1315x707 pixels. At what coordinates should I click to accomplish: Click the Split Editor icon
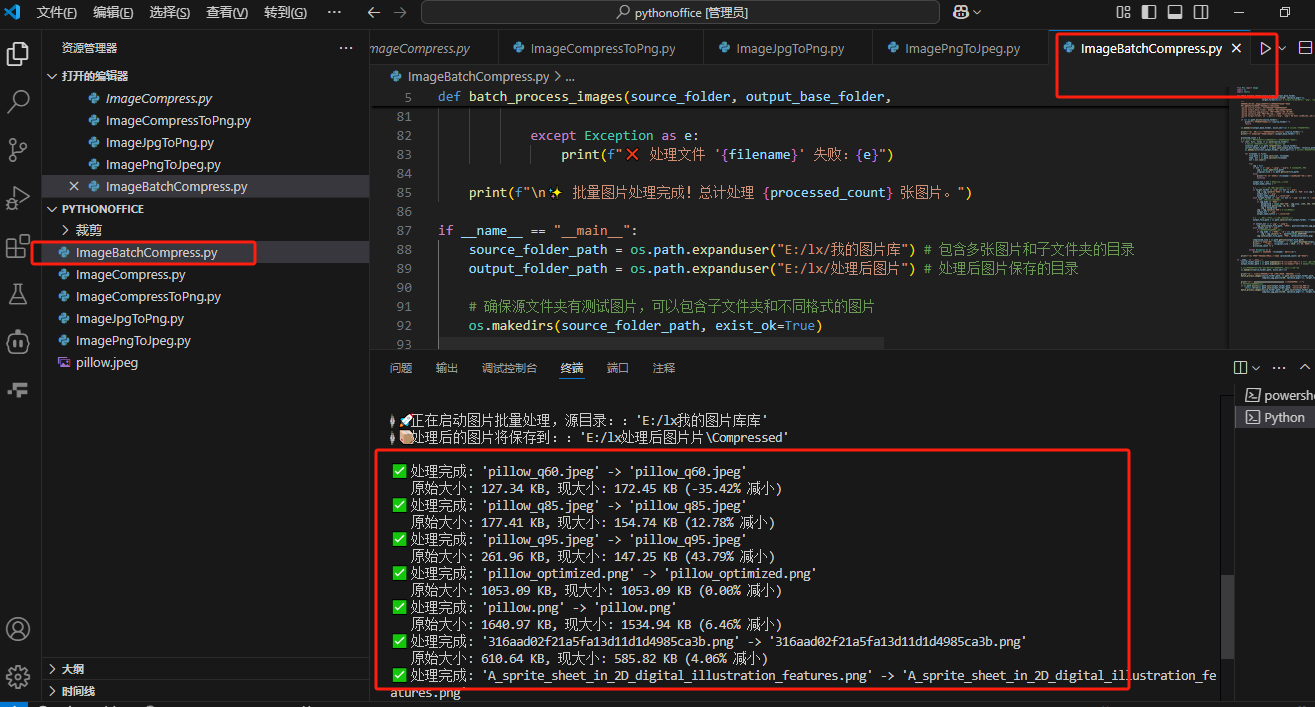click(1305, 48)
